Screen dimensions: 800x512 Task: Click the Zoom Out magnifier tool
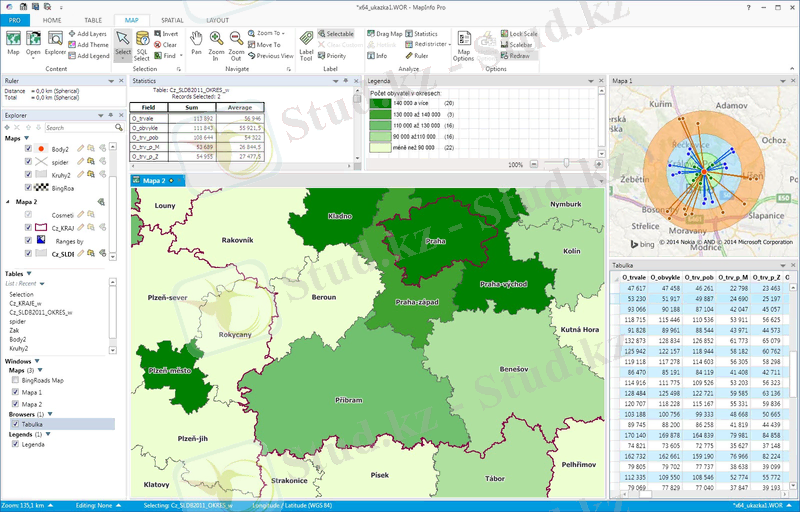[235, 44]
